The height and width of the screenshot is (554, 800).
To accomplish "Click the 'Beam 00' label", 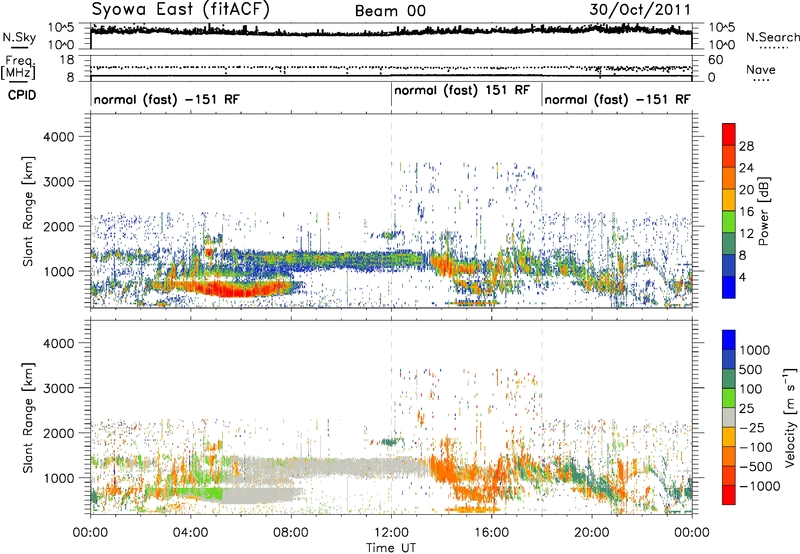I will (390, 11).
